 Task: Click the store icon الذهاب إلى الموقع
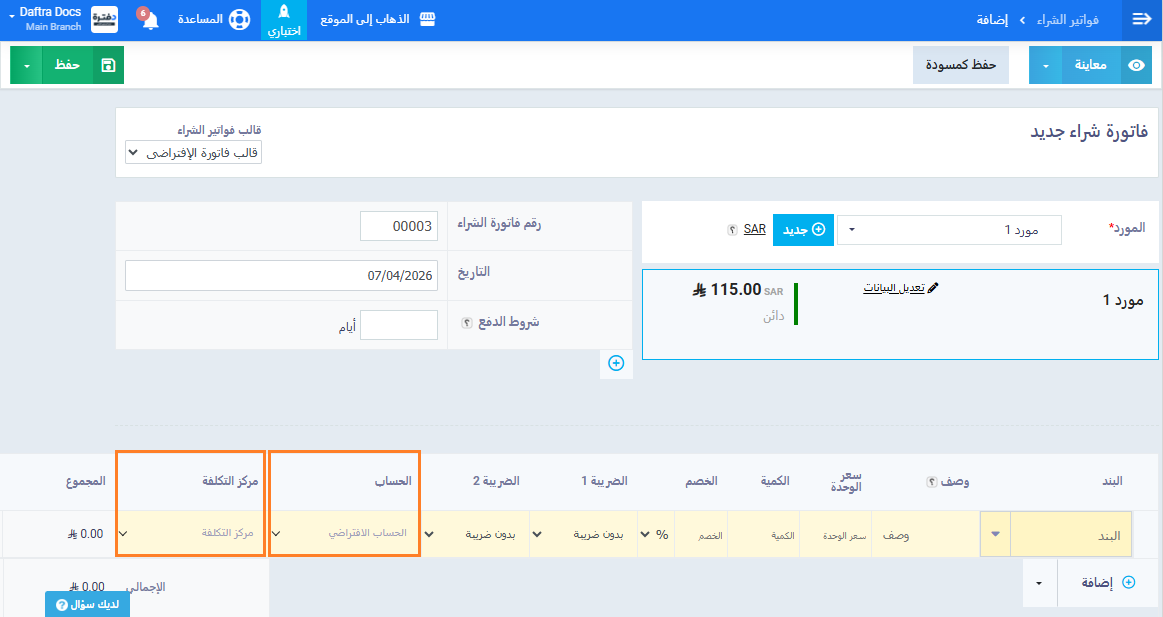(x=427, y=20)
